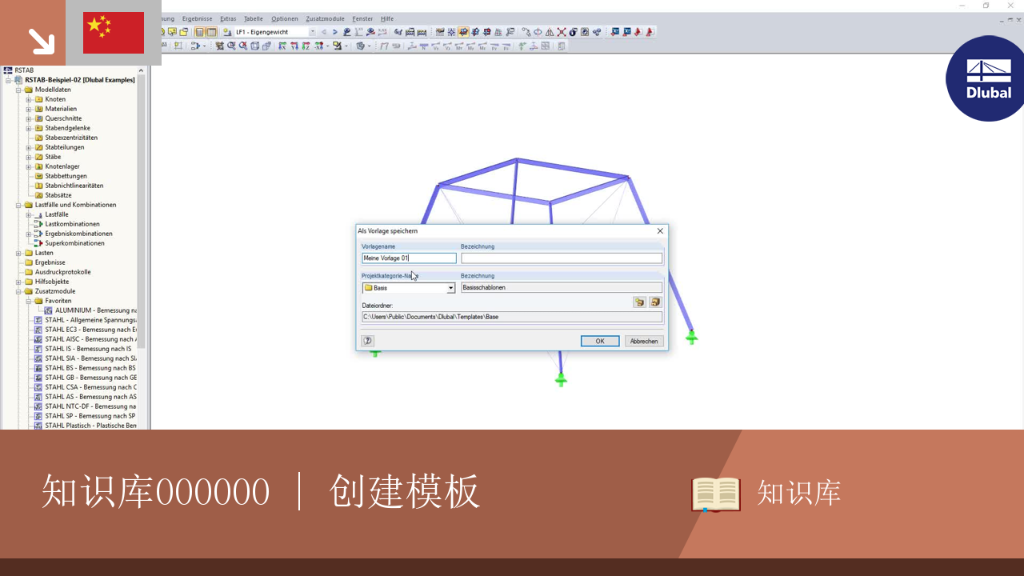Expand the Knoten tree node
This screenshot has height=576, width=1024.
point(29,99)
